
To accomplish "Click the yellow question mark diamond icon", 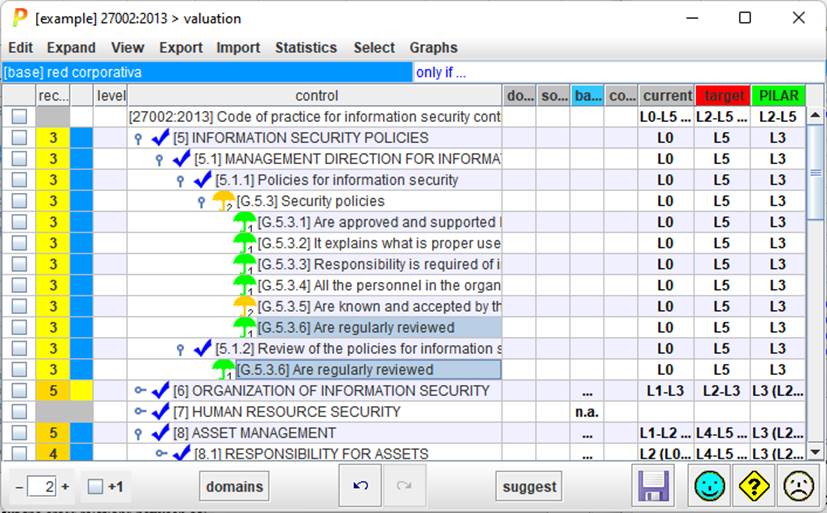I will click(754, 486).
